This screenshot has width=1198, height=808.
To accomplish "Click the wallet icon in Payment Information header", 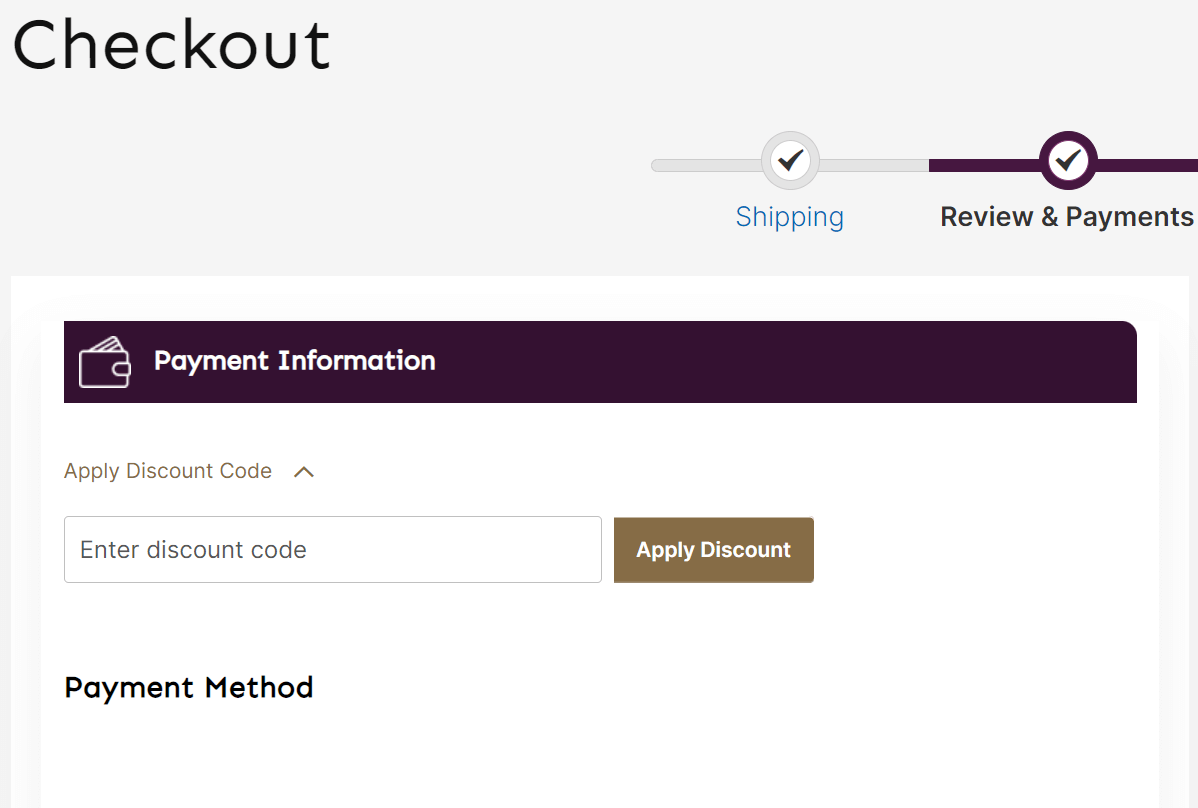I will (x=105, y=362).
